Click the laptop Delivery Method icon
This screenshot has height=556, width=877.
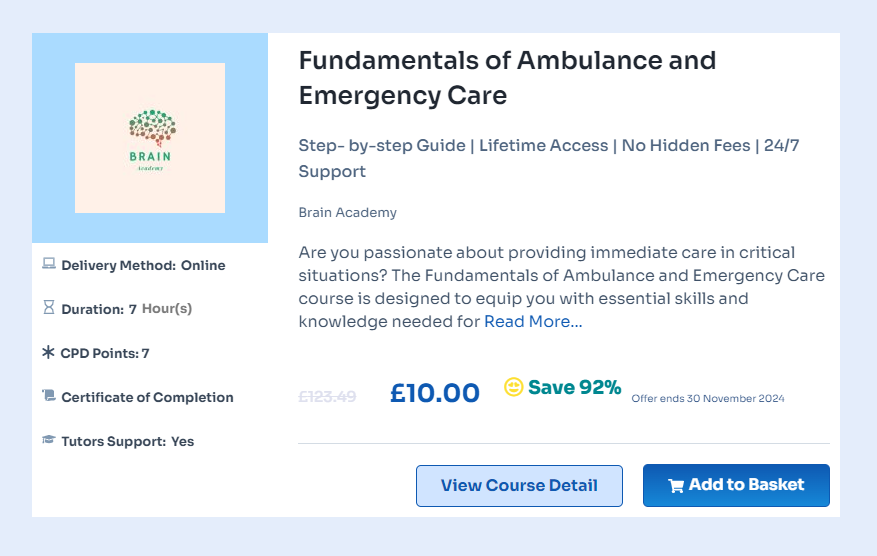pos(49,265)
